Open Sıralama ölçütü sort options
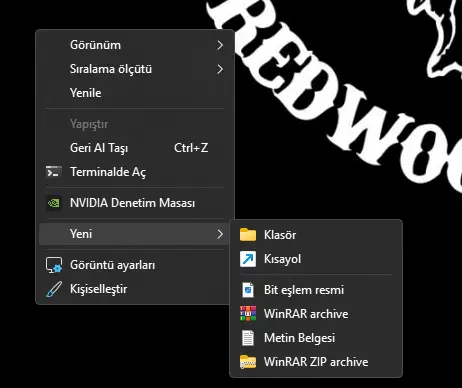Image resolution: width=462 pixels, height=388 pixels. click(x=134, y=69)
